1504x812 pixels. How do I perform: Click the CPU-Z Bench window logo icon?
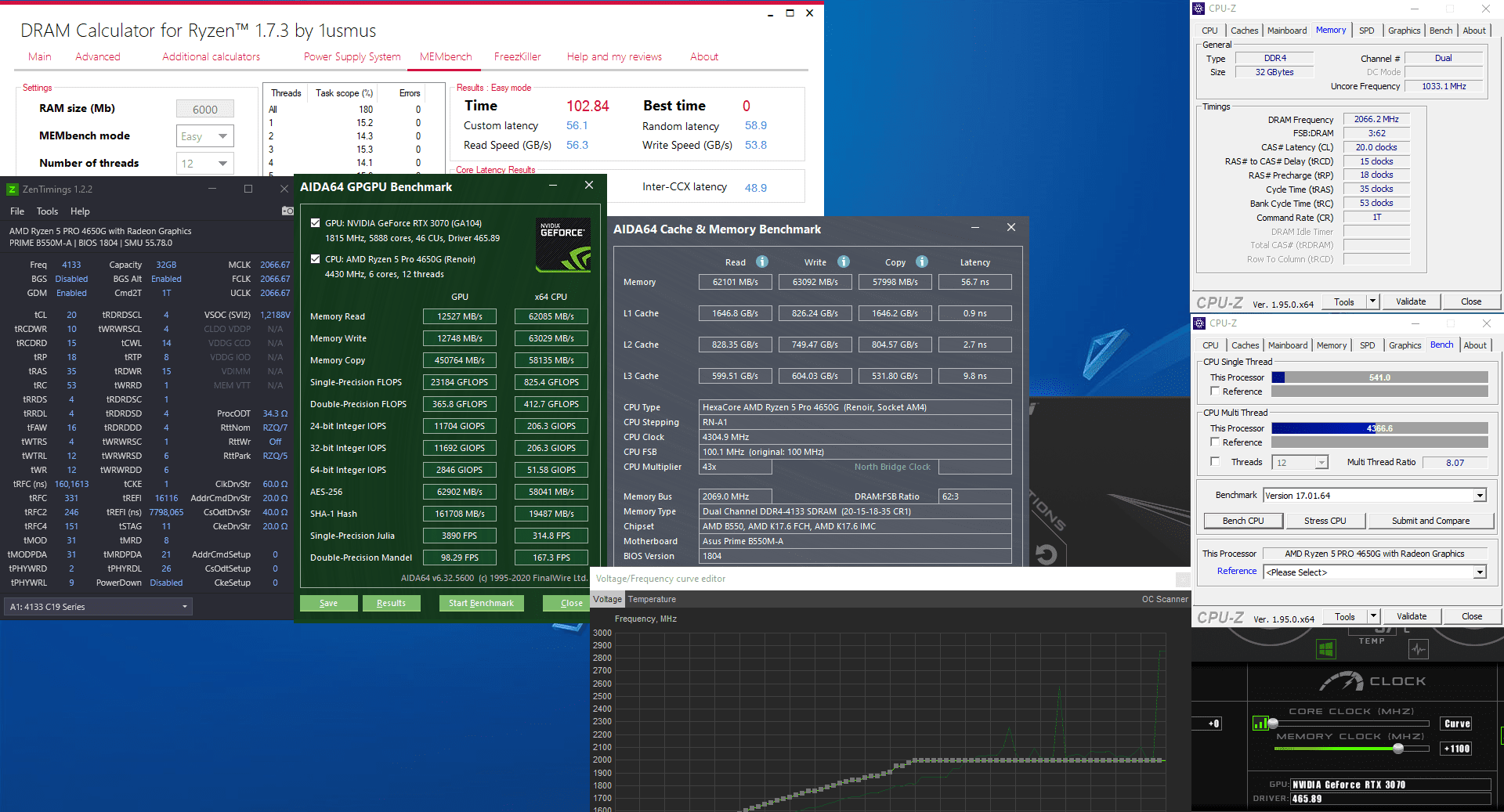click(x=1199, y=323)
